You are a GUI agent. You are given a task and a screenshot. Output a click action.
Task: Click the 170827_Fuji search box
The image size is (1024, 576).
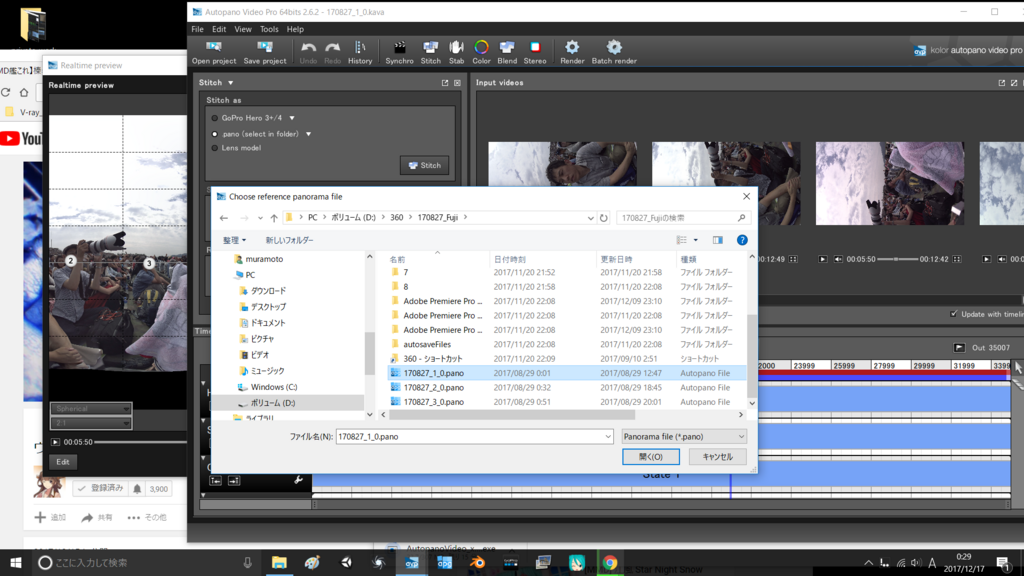tap(682, 218)
